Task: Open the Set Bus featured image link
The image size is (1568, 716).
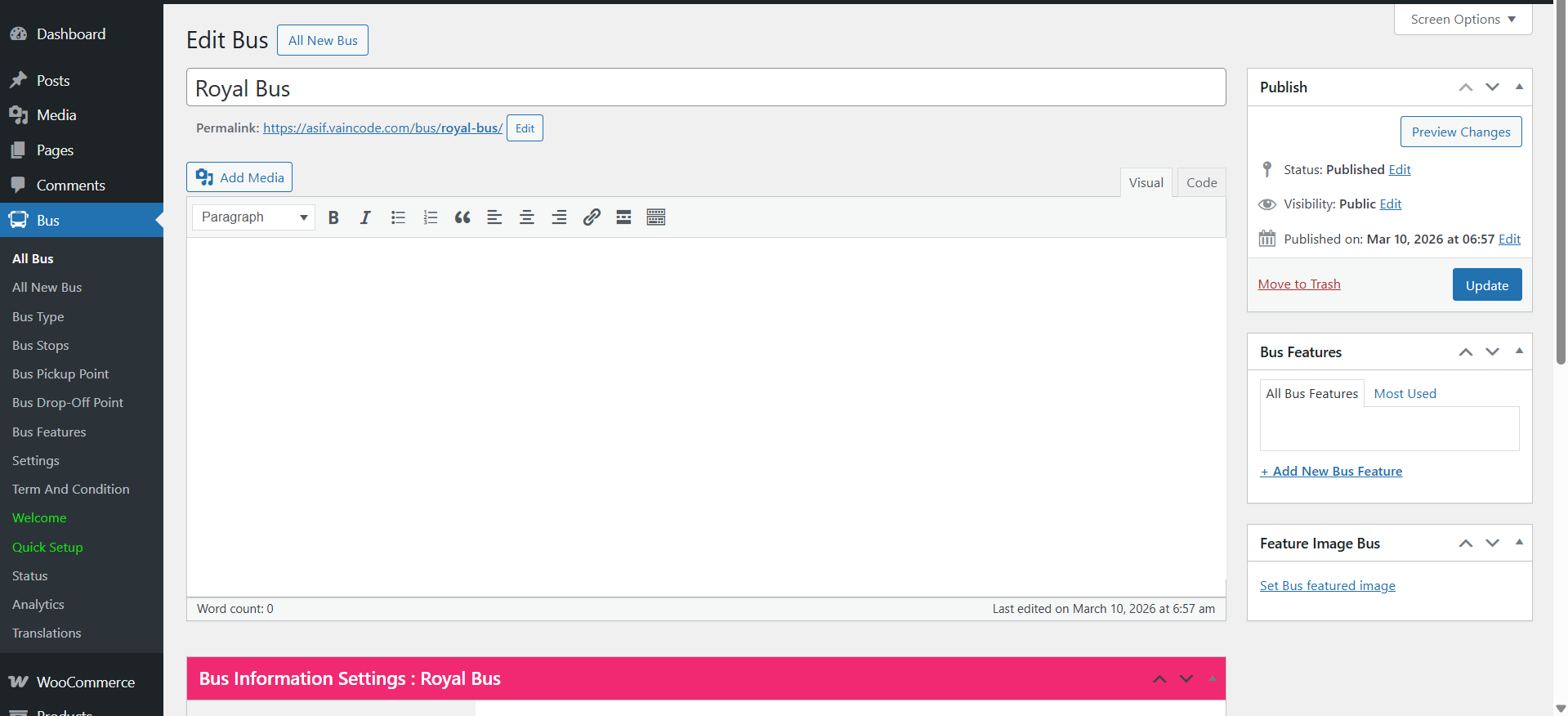Action: coord(1327,586)
